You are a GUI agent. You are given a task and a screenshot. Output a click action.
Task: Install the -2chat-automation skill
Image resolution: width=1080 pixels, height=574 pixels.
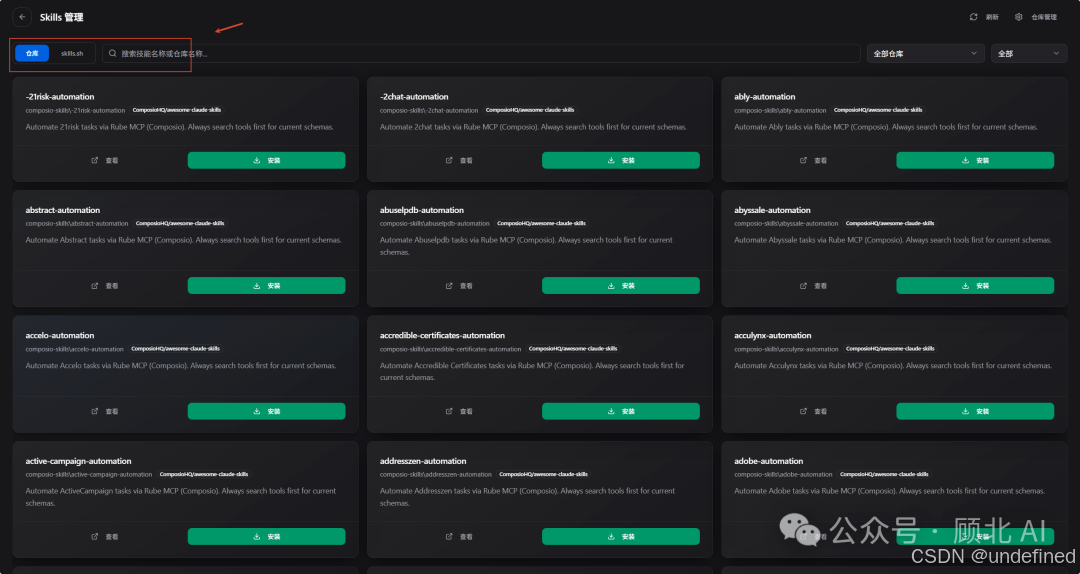pos(621,160)
